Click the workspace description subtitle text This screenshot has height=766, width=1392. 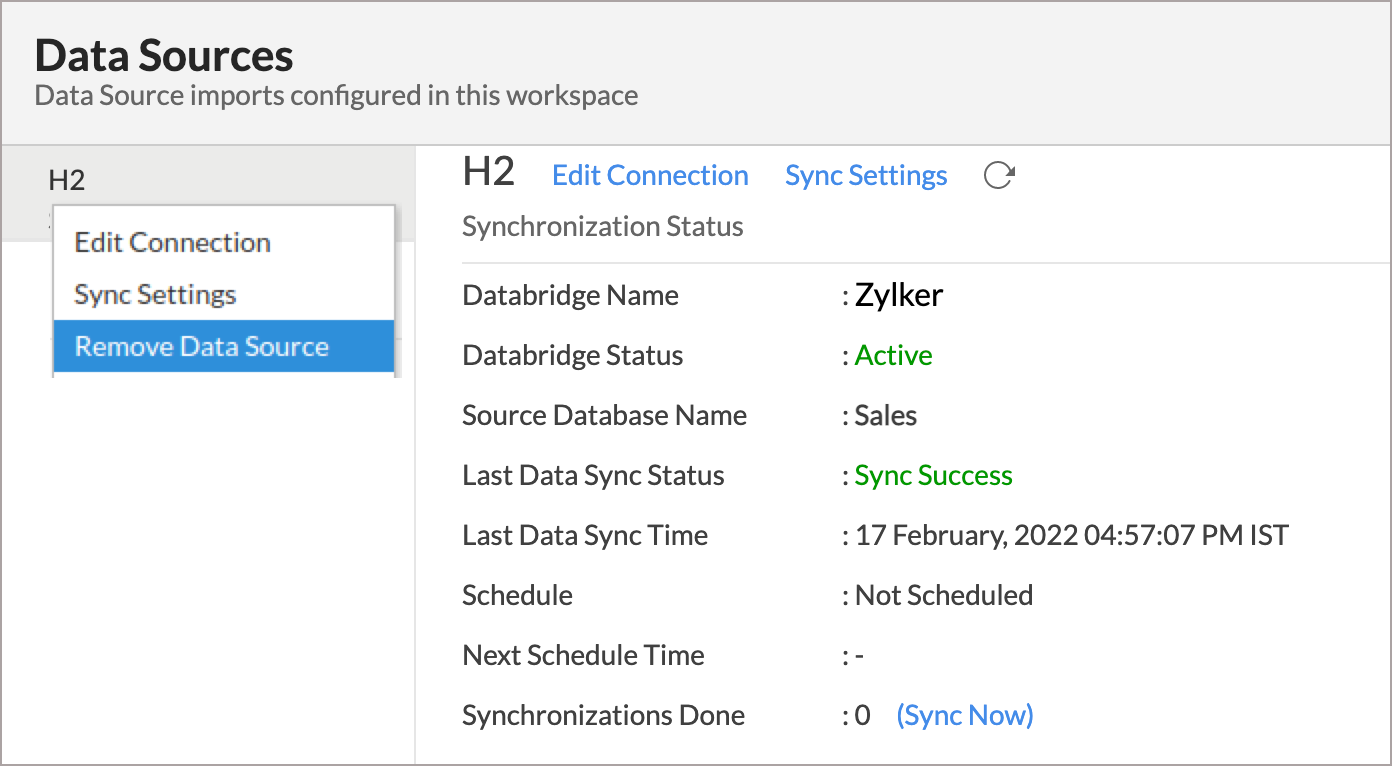pyautogui.click(x=336, y=95)
